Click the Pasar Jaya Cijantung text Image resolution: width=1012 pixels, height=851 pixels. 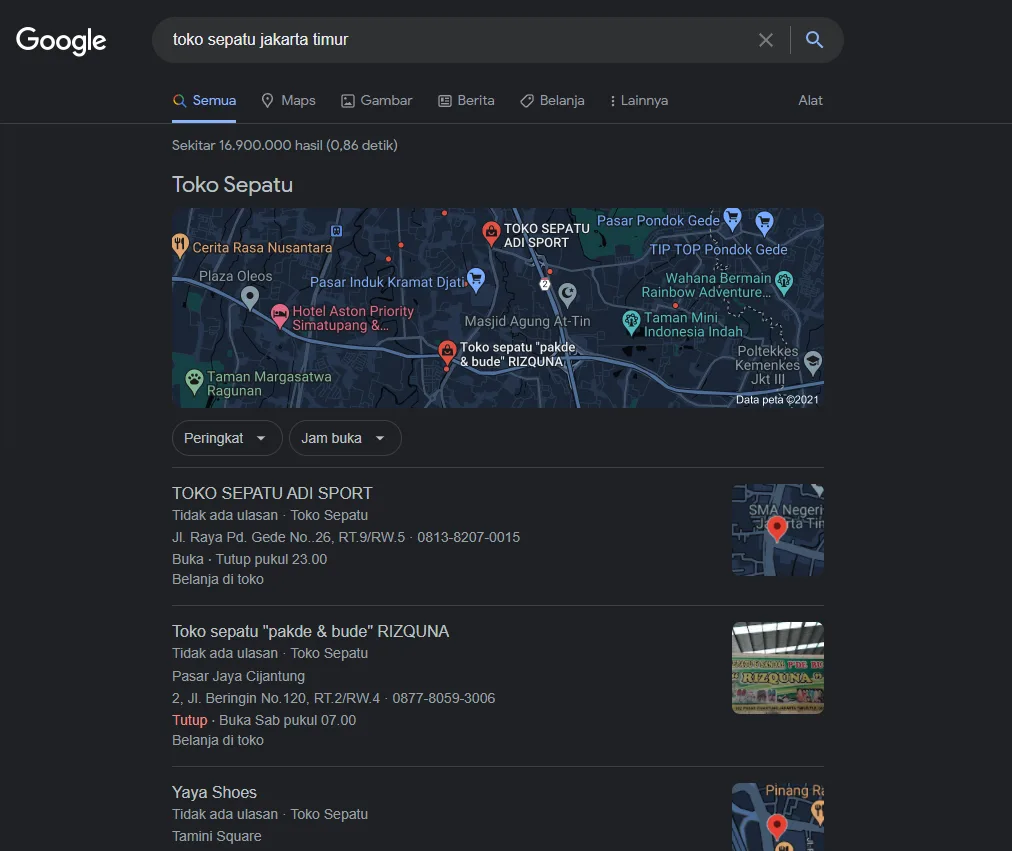238,677
